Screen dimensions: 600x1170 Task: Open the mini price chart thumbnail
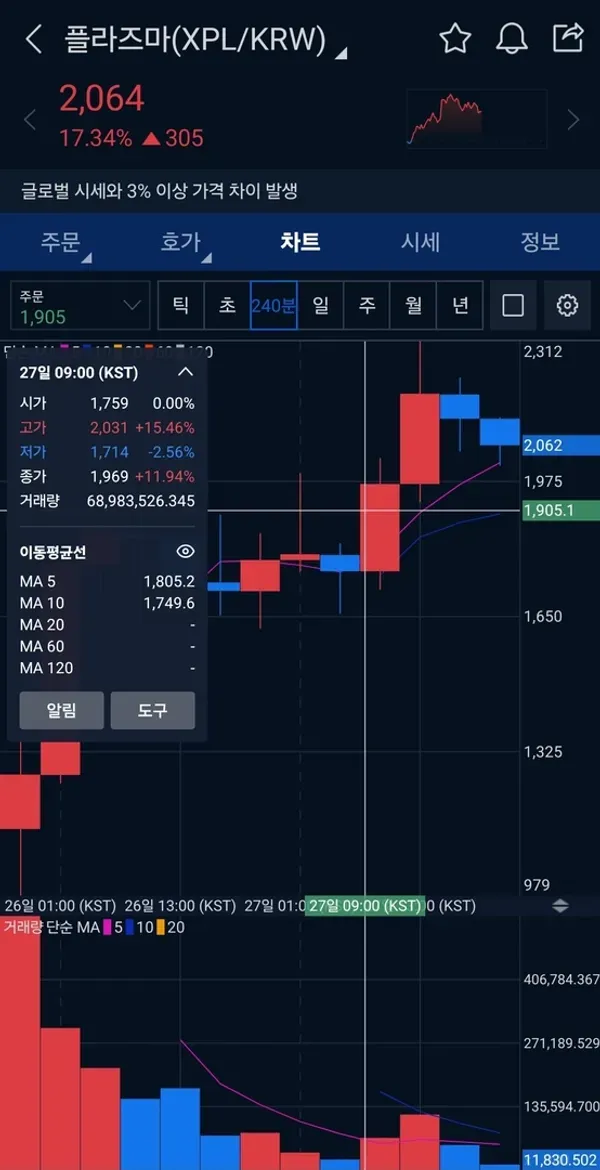(477, 119)
